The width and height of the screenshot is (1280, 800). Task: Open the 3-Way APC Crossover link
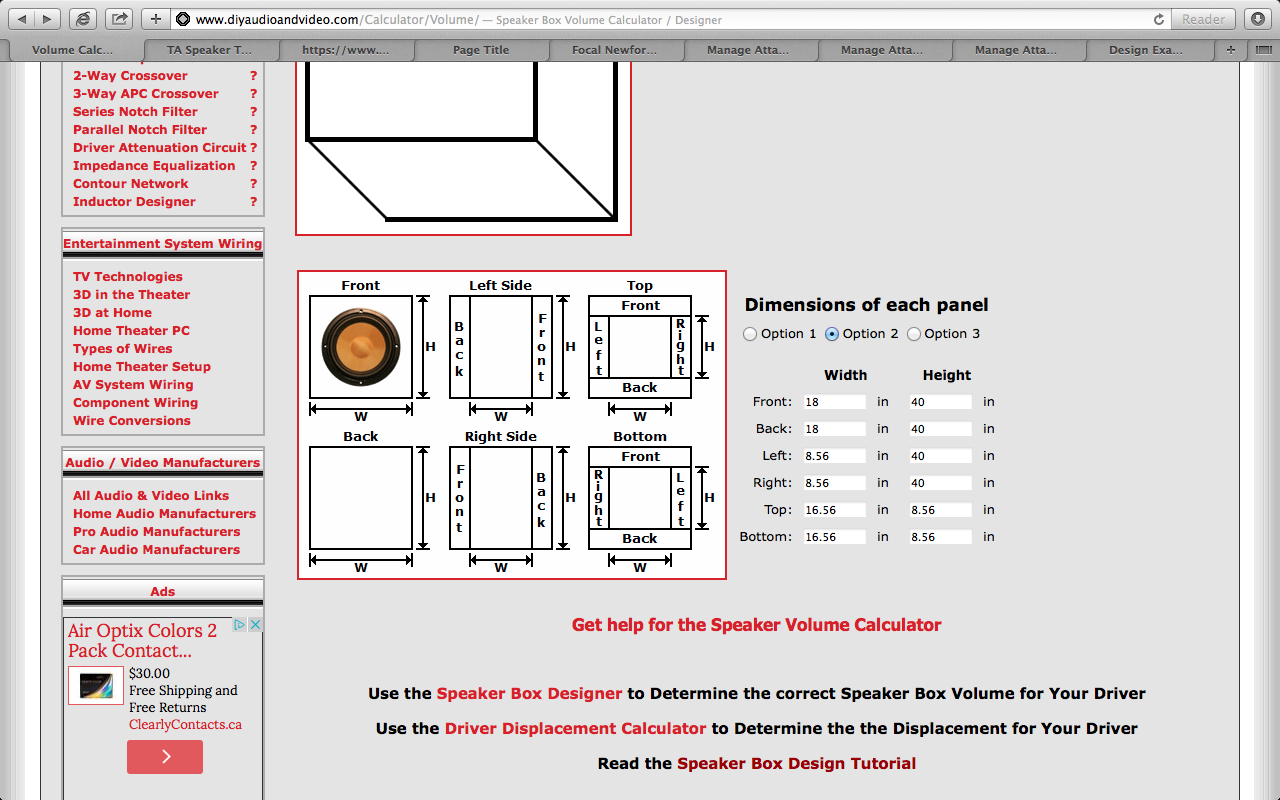tap(146, 94)
